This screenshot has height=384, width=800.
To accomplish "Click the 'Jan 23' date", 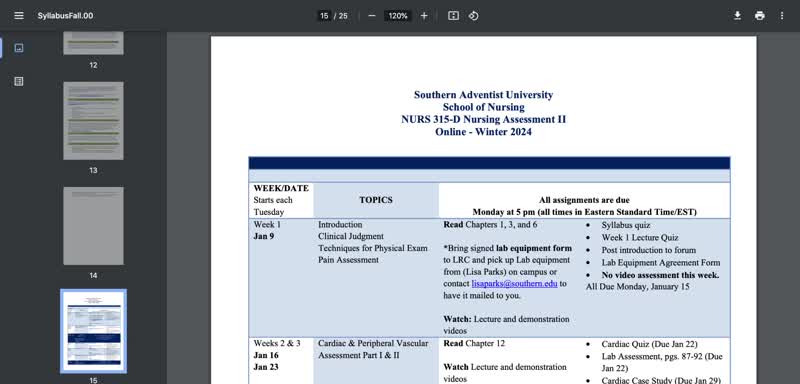I will click(266, 367).
